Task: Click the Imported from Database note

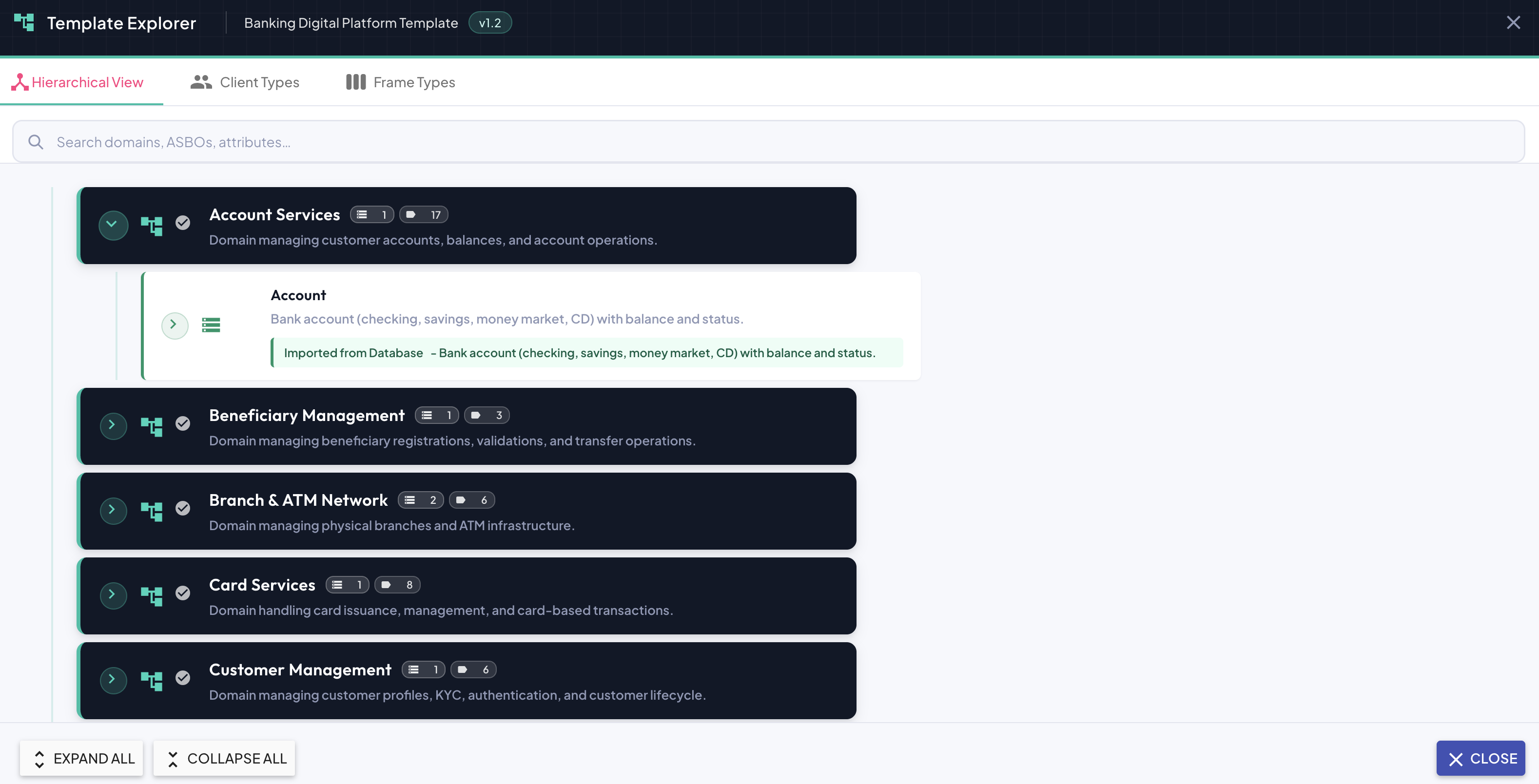Action: (586, 353)
